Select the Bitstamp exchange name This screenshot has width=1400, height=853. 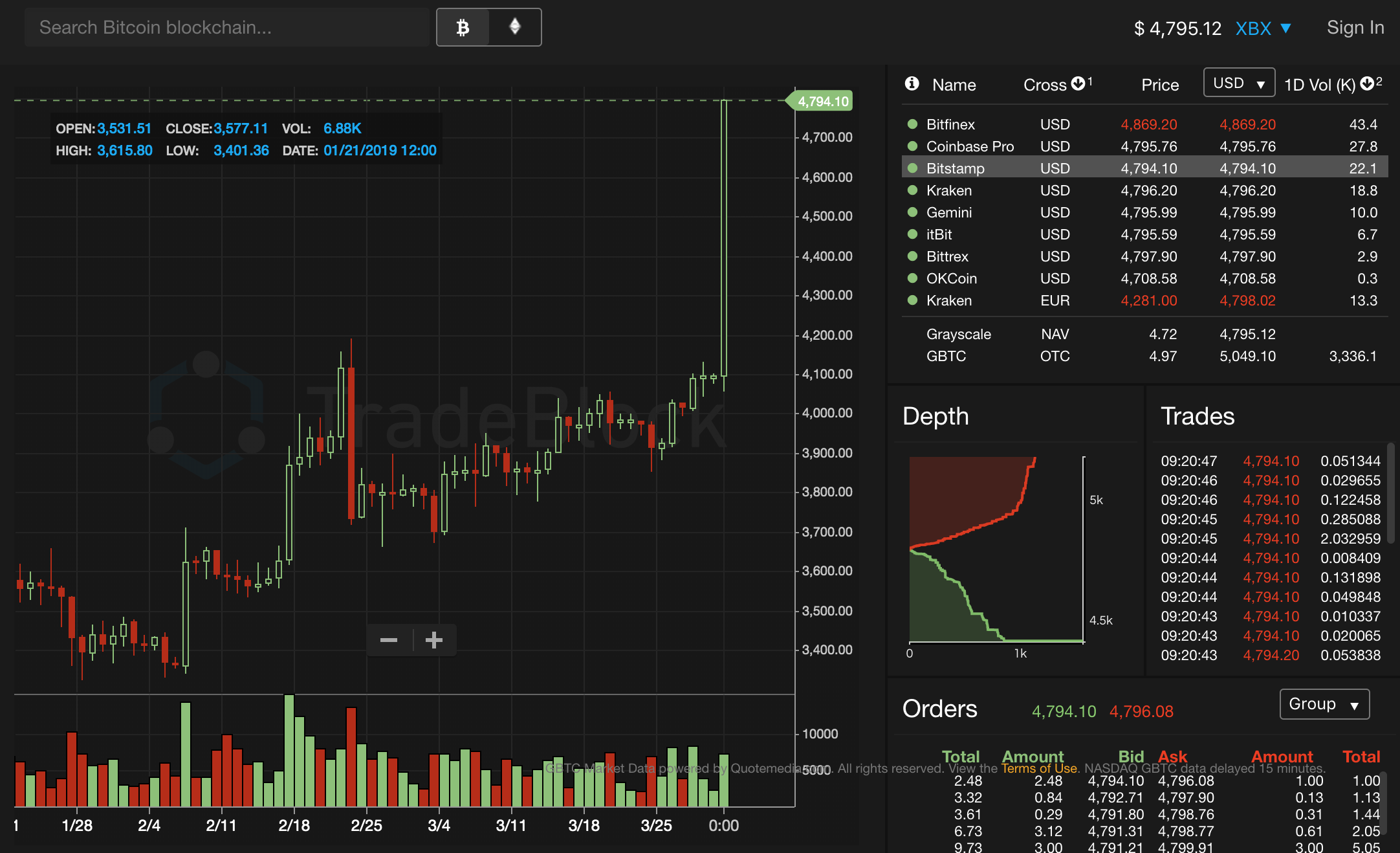click(956, 168)
